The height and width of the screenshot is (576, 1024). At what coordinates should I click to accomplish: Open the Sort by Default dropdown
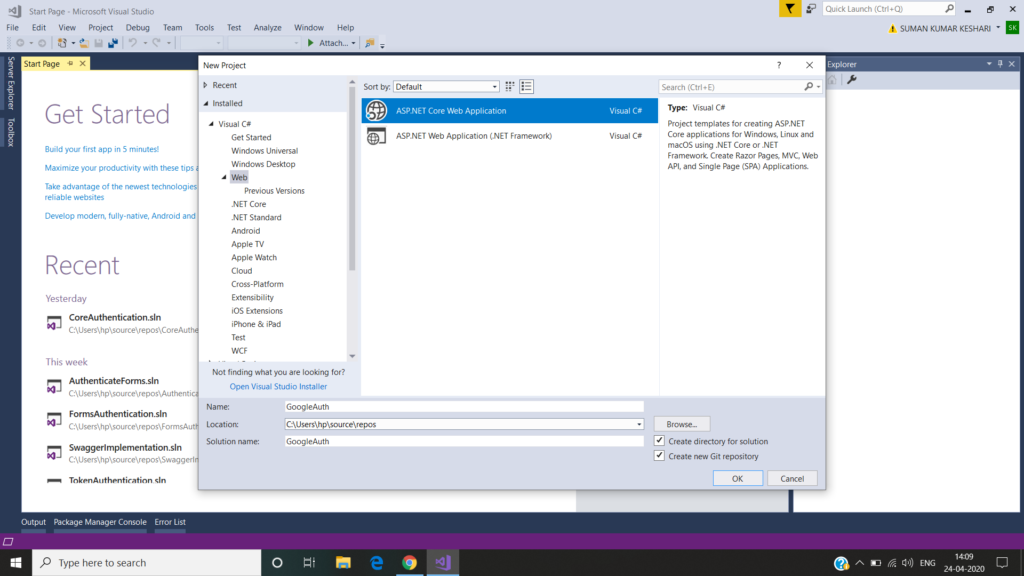point(446,86)
